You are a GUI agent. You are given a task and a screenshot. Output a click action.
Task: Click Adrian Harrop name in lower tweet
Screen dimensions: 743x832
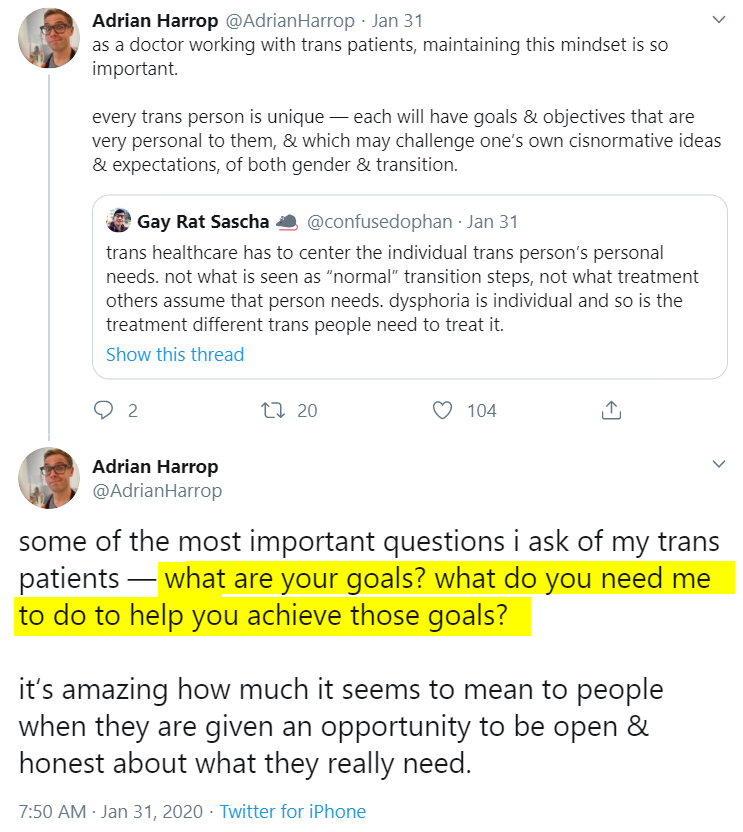(155, 467)
